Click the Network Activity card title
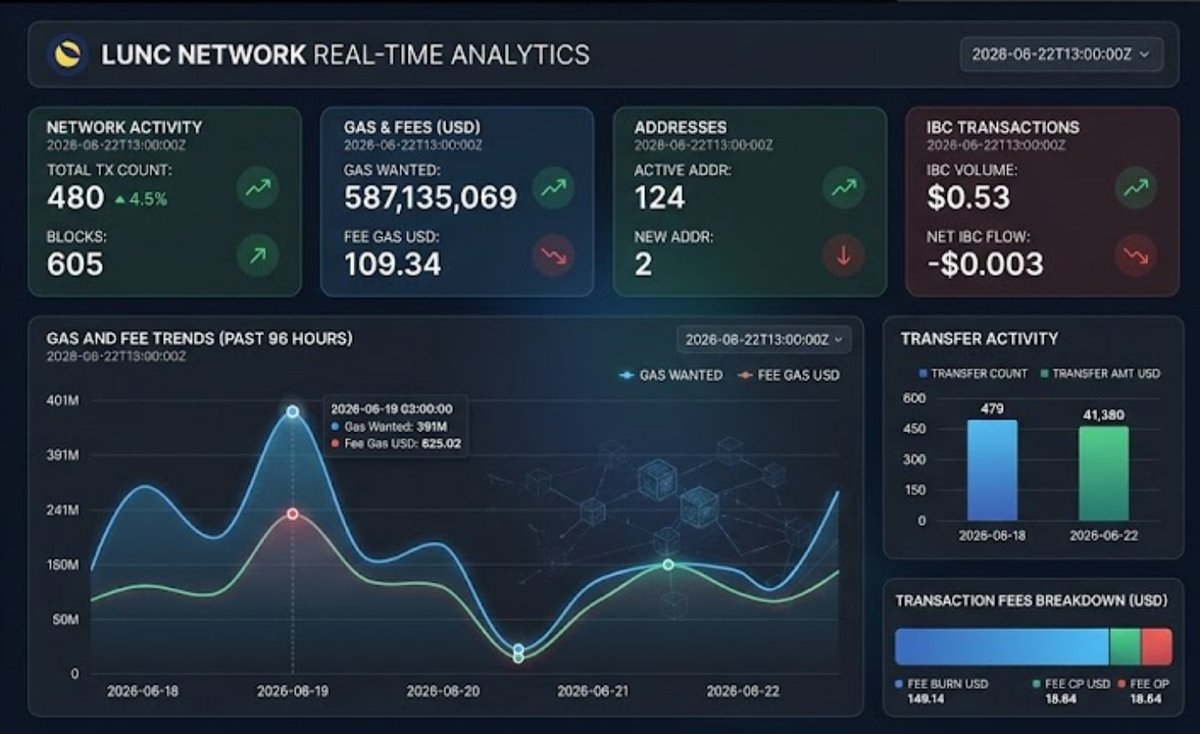This screenshot has height=734, width=1200. click(124, 127)
